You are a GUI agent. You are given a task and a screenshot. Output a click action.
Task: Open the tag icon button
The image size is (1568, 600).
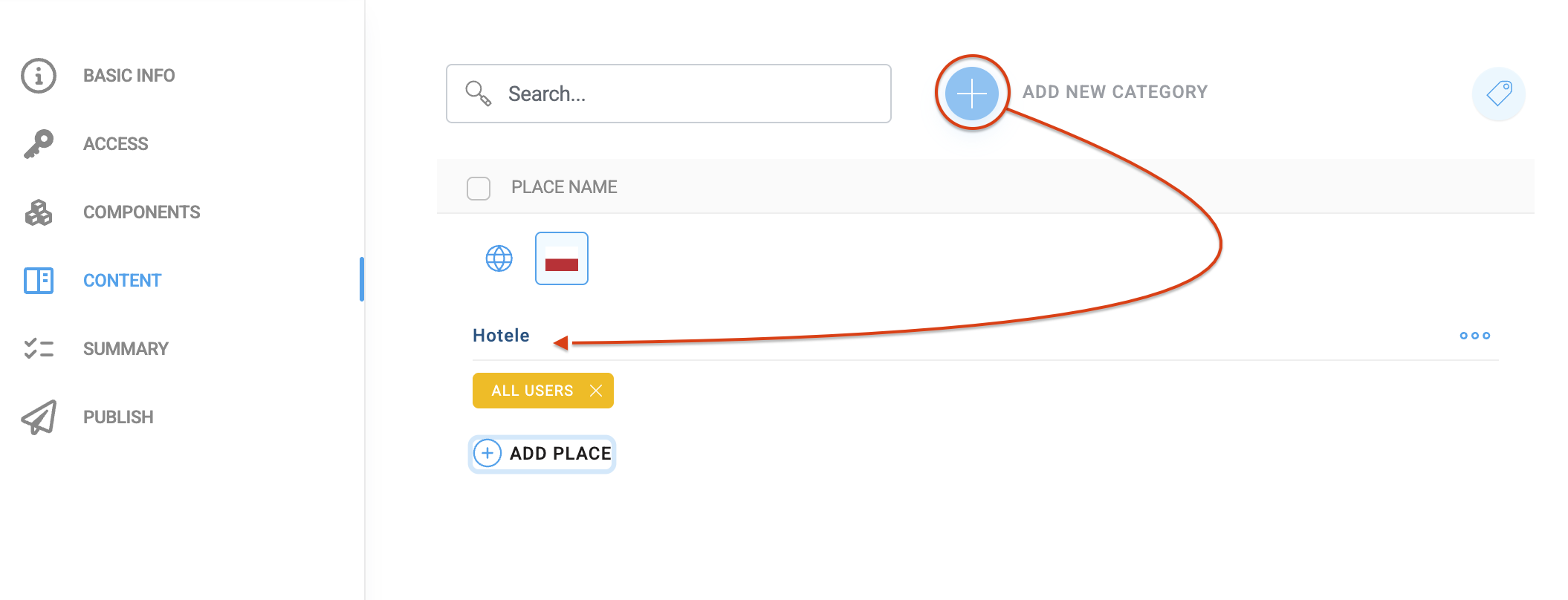coord(1498,94)
